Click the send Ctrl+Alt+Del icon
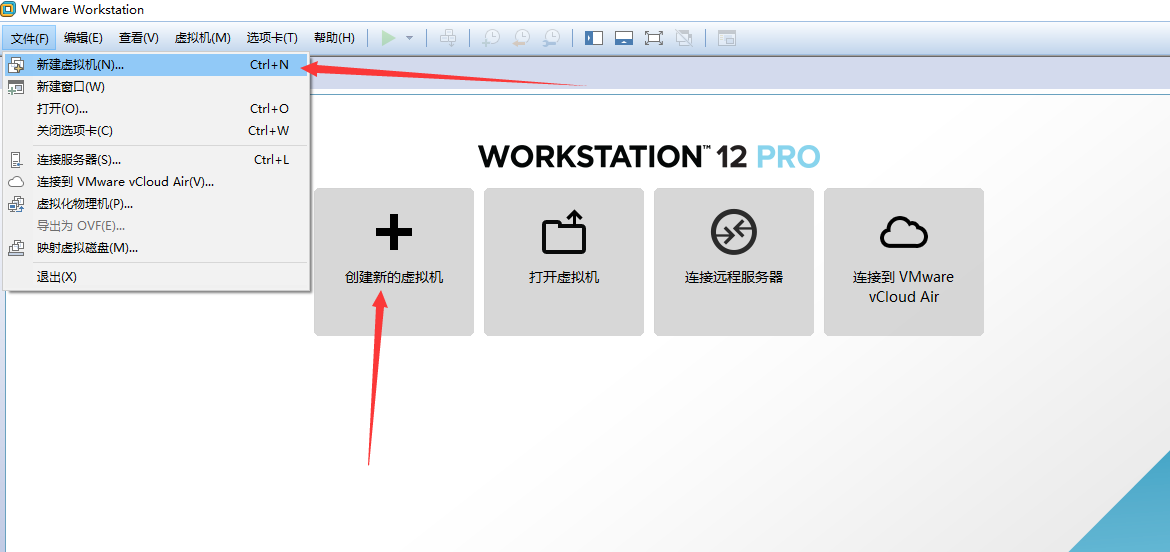 (448, 38)
